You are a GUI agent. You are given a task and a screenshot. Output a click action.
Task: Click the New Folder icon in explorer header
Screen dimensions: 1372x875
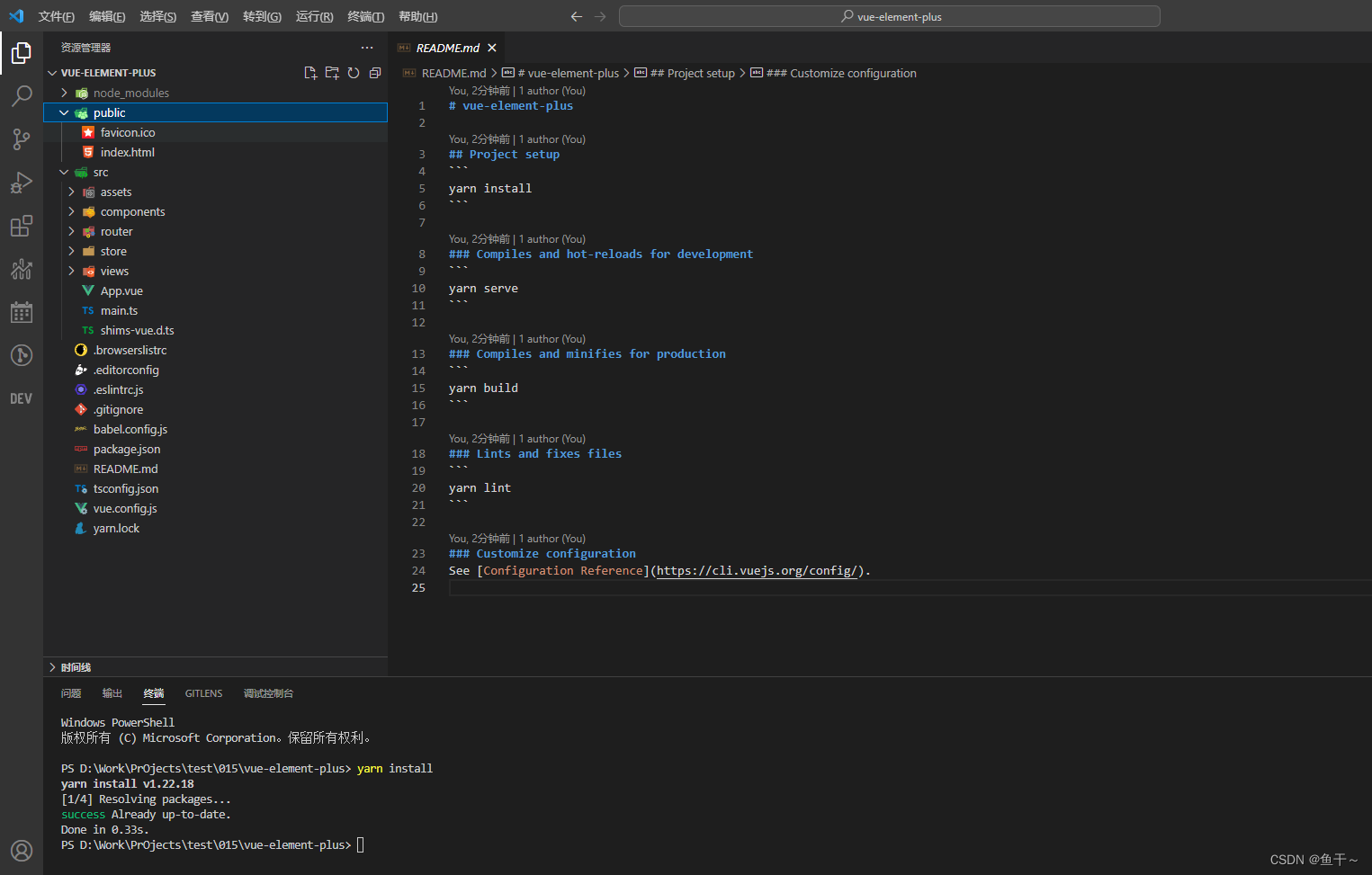coord(332,73)
